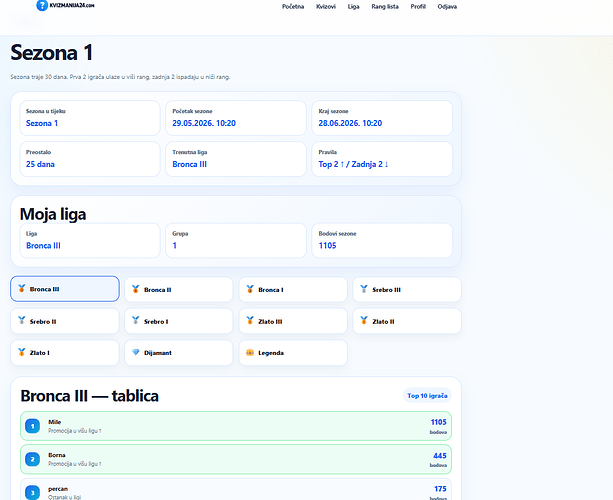The image size is (613, 500).
Task: Click the rank 2 badge for Borna
Action: [x=32, y=459]
